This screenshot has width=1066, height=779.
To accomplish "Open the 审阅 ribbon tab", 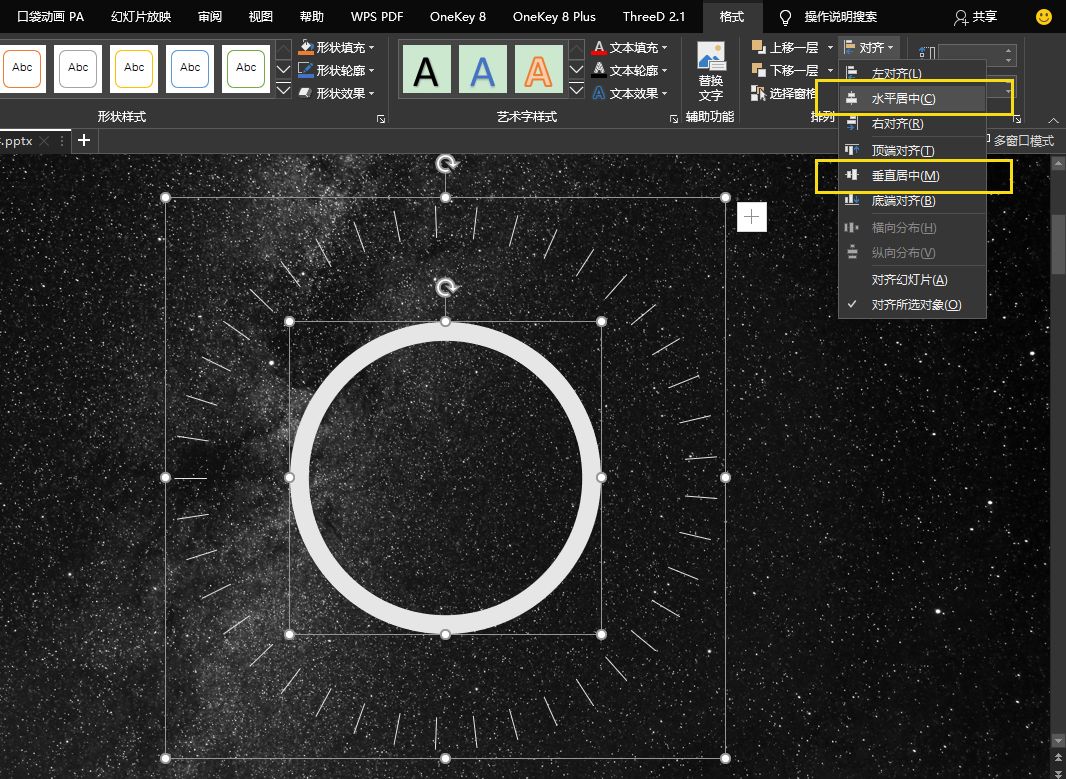I will [x=210, y=16].
